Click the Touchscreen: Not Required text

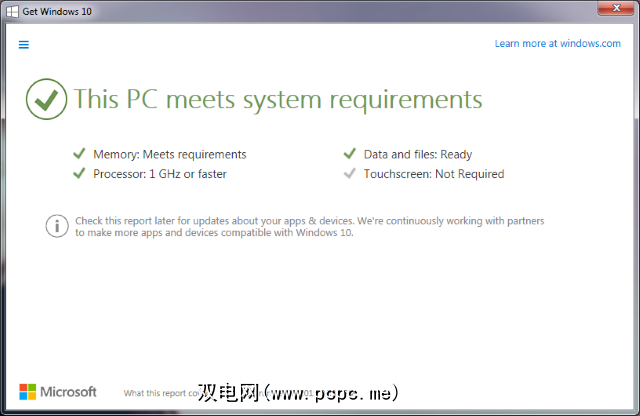point(434,174)
